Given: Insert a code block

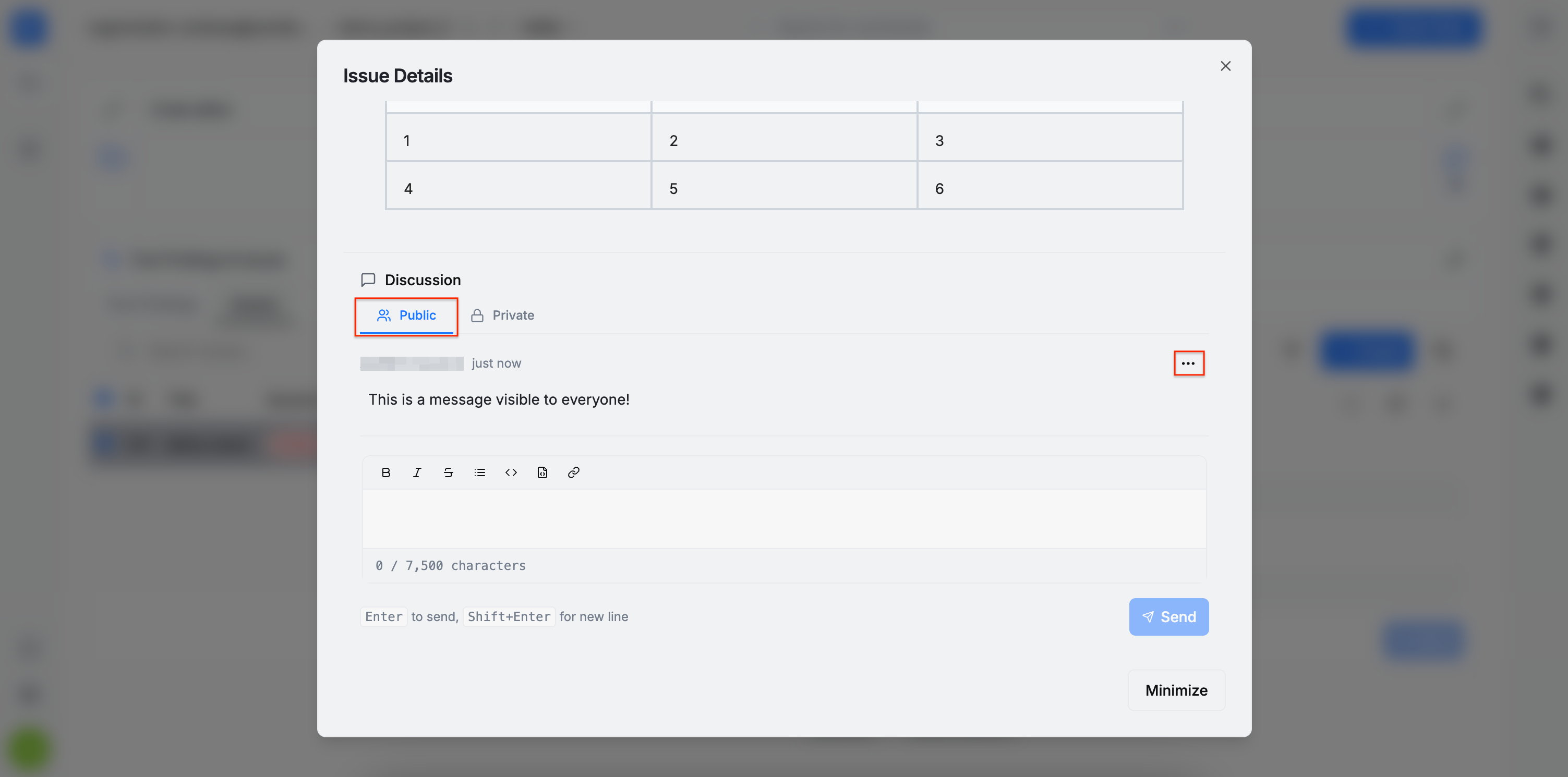Looking at the screenshot, I should (542, 472).
